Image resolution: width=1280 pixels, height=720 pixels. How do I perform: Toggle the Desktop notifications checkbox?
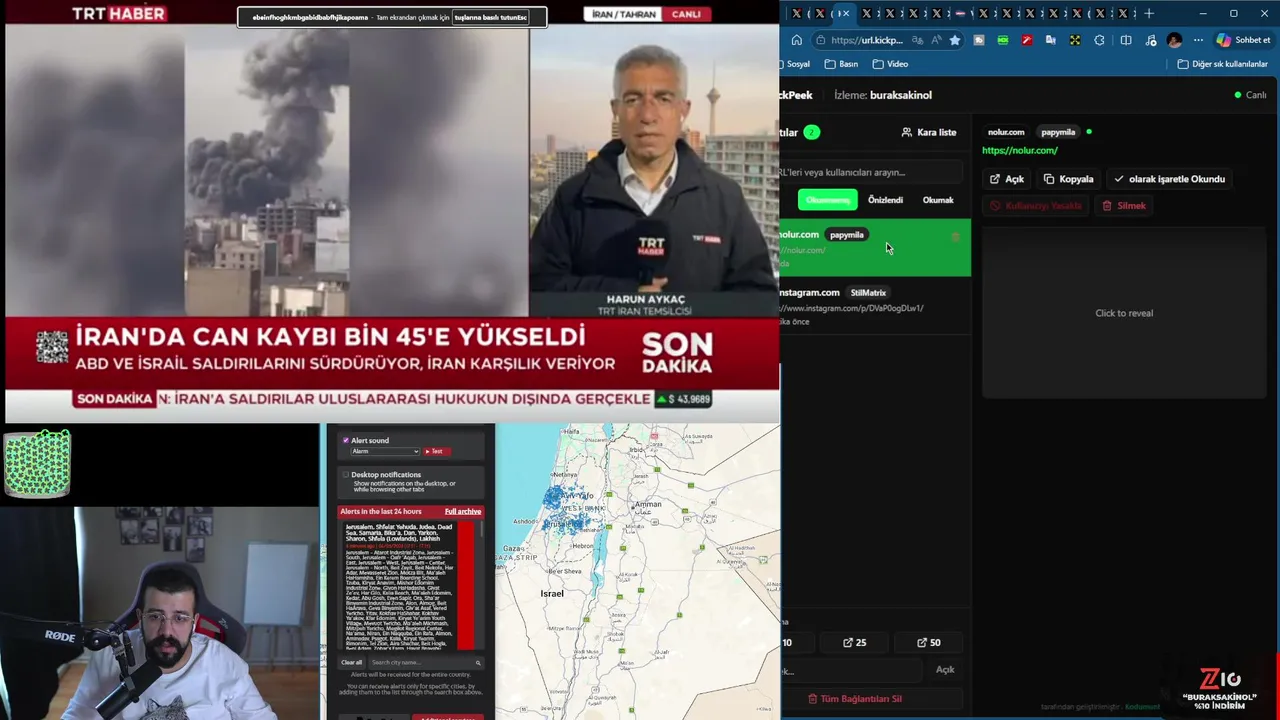coord(346,475)
